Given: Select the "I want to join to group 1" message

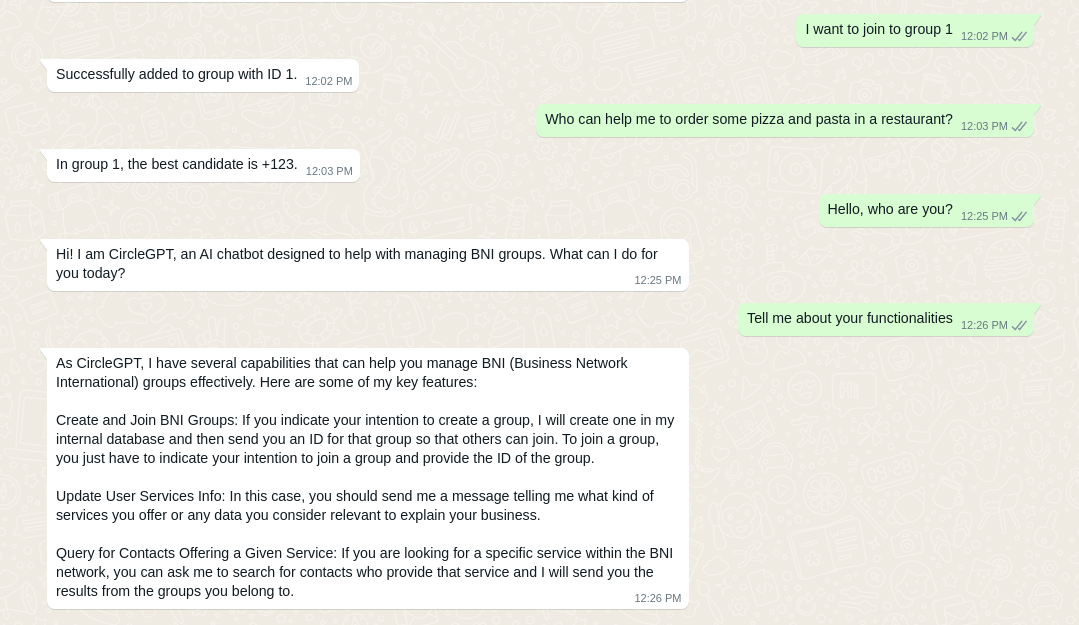Looking at the screenshot, I should coord(878,29).
